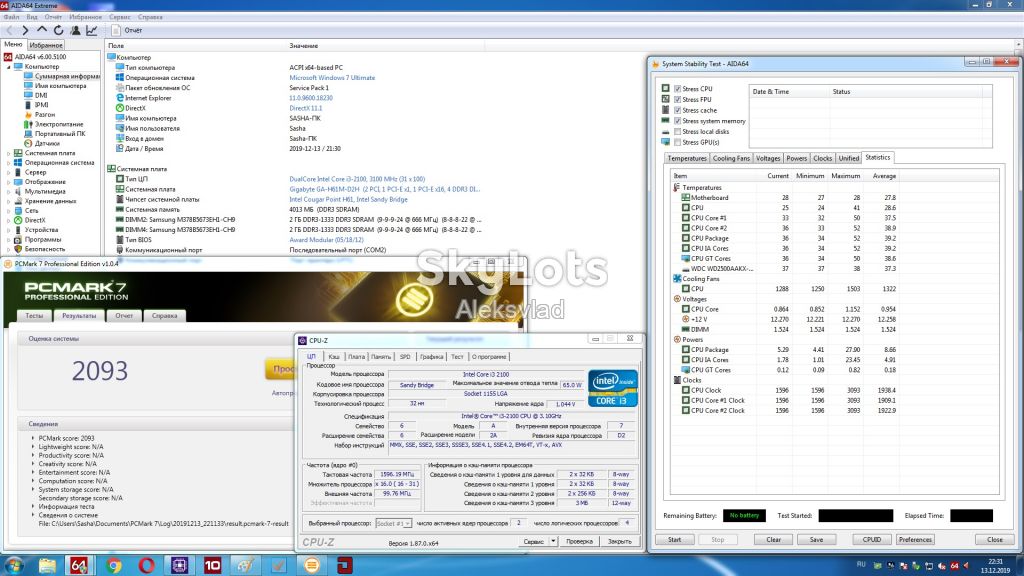Click the CPU-Z taskbar icon
The image size is (1024, 576).
[180, 565]
